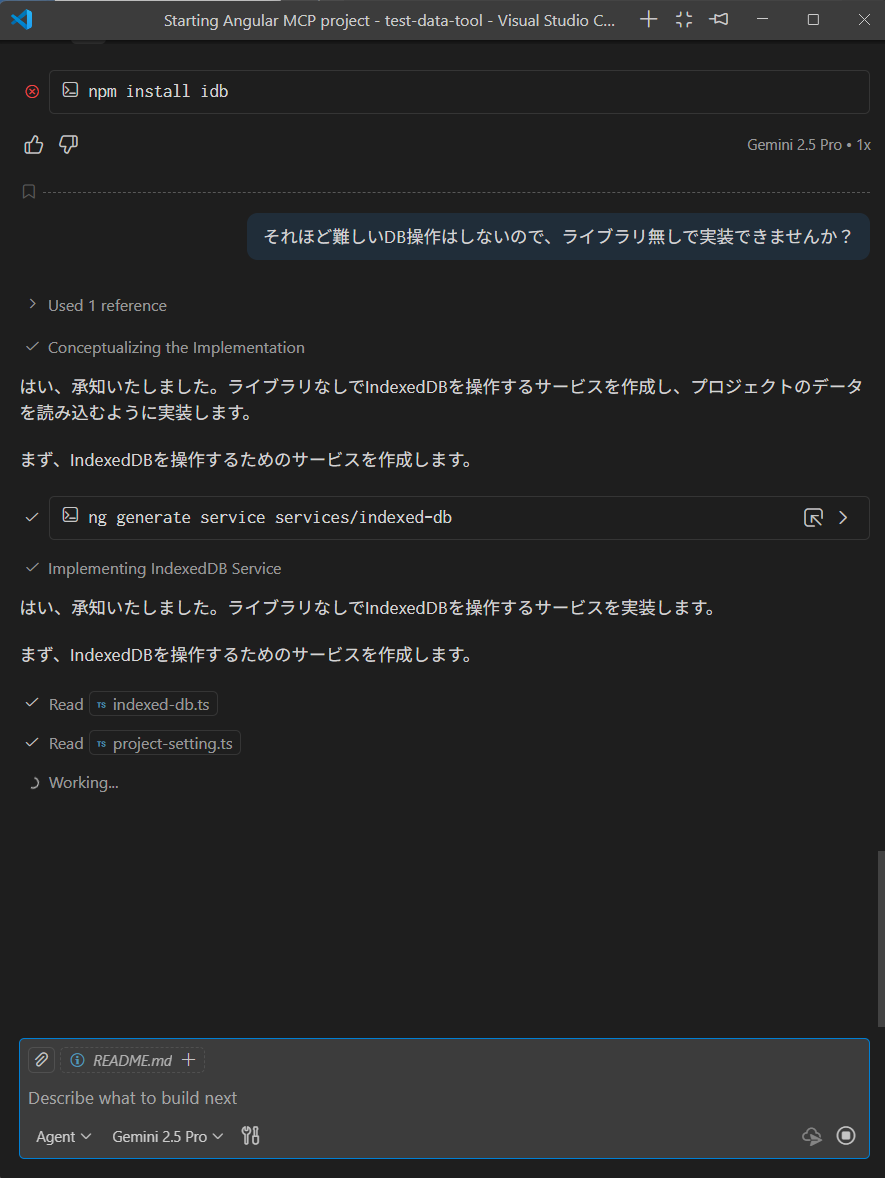This screenshot has height=1178, width=885.
Task: Expand the Used 1 reference section
Action: 32,305
